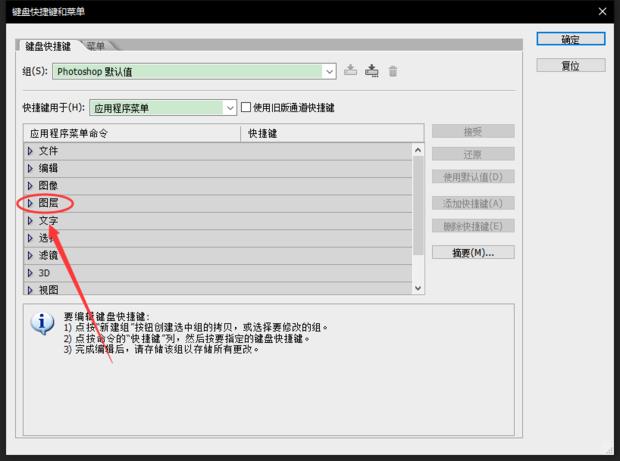Click the scrollbar down arrow in command list

click(x=418, y=288)
